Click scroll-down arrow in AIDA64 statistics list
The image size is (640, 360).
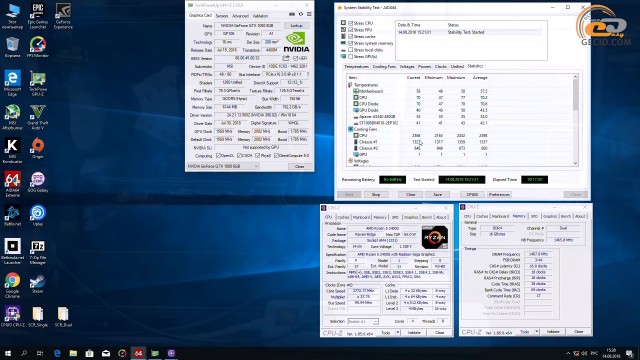[x=576, y=163]
